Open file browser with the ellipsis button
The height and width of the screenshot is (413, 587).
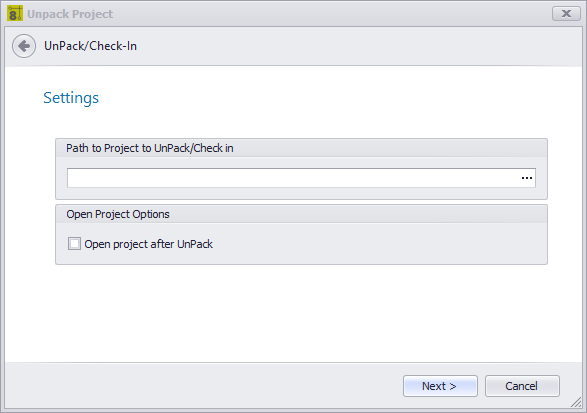[527, 178]
